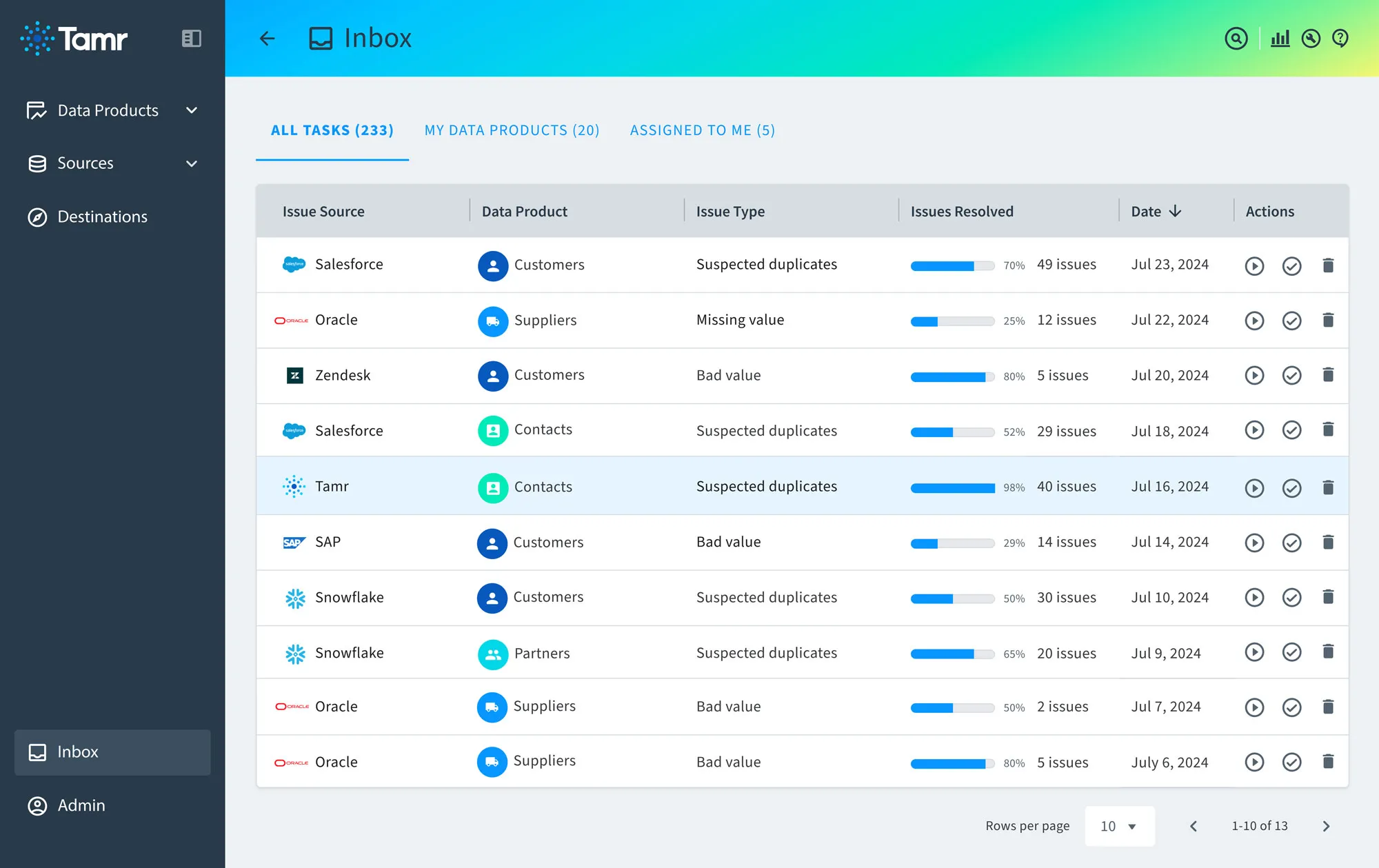The height and width of the screenshot is (868, 1379).
Task: Mark Tamr Contacts task complete
Action: coord(1291,488)
